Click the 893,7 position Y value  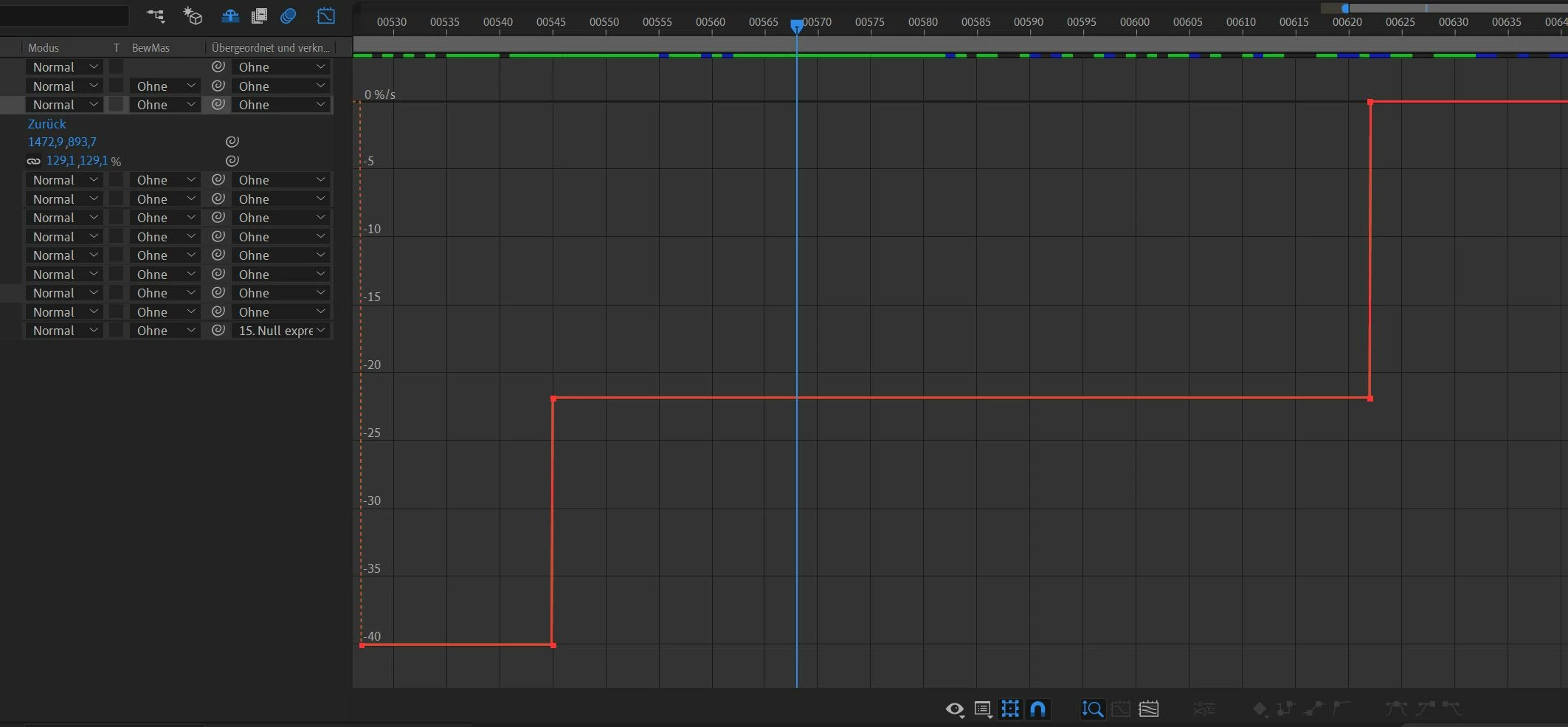pyautogui.click(x=83, y=142)
